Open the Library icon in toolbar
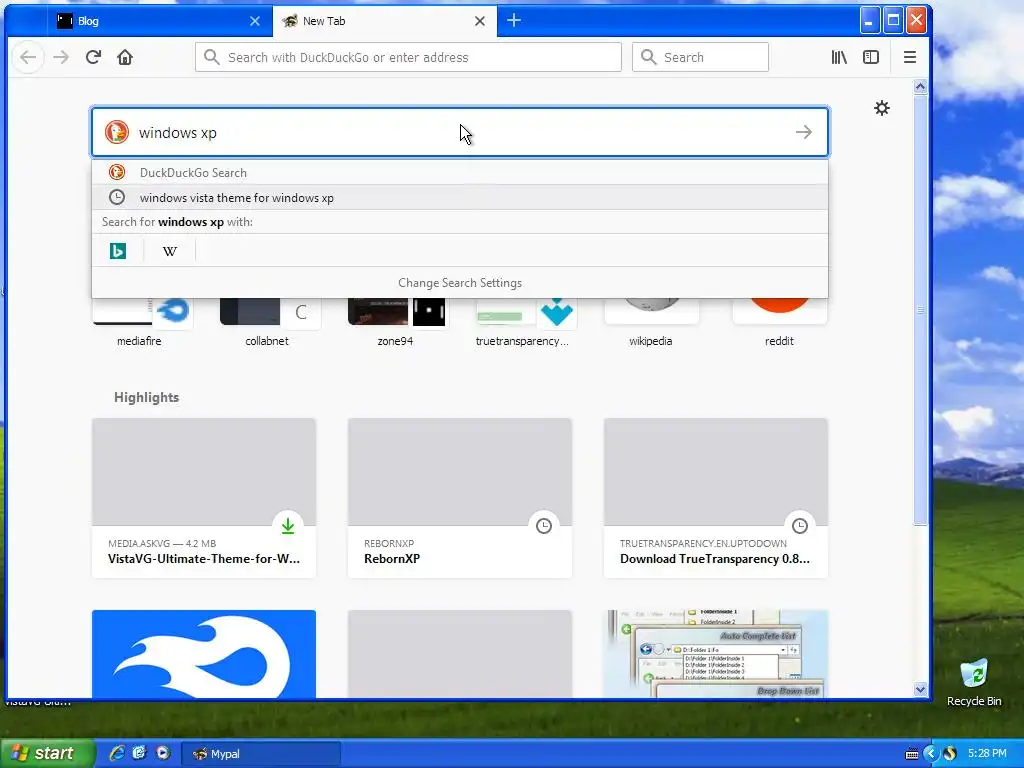 (x=839, y=57)
